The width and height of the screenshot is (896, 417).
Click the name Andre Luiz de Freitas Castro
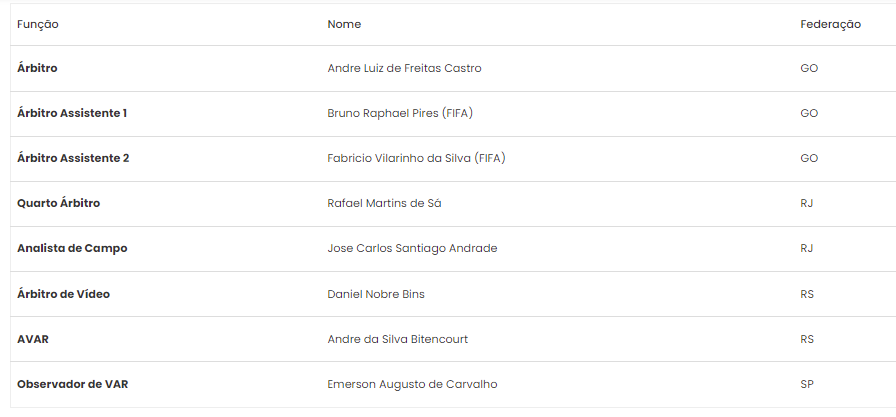tap(404, 68)
